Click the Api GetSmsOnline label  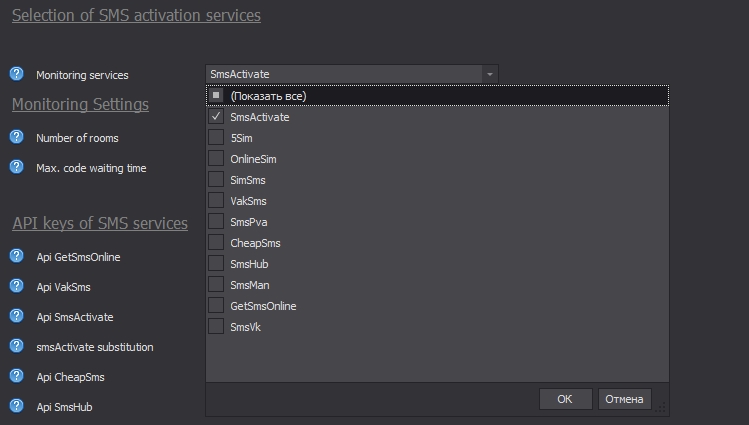(78, 257)
